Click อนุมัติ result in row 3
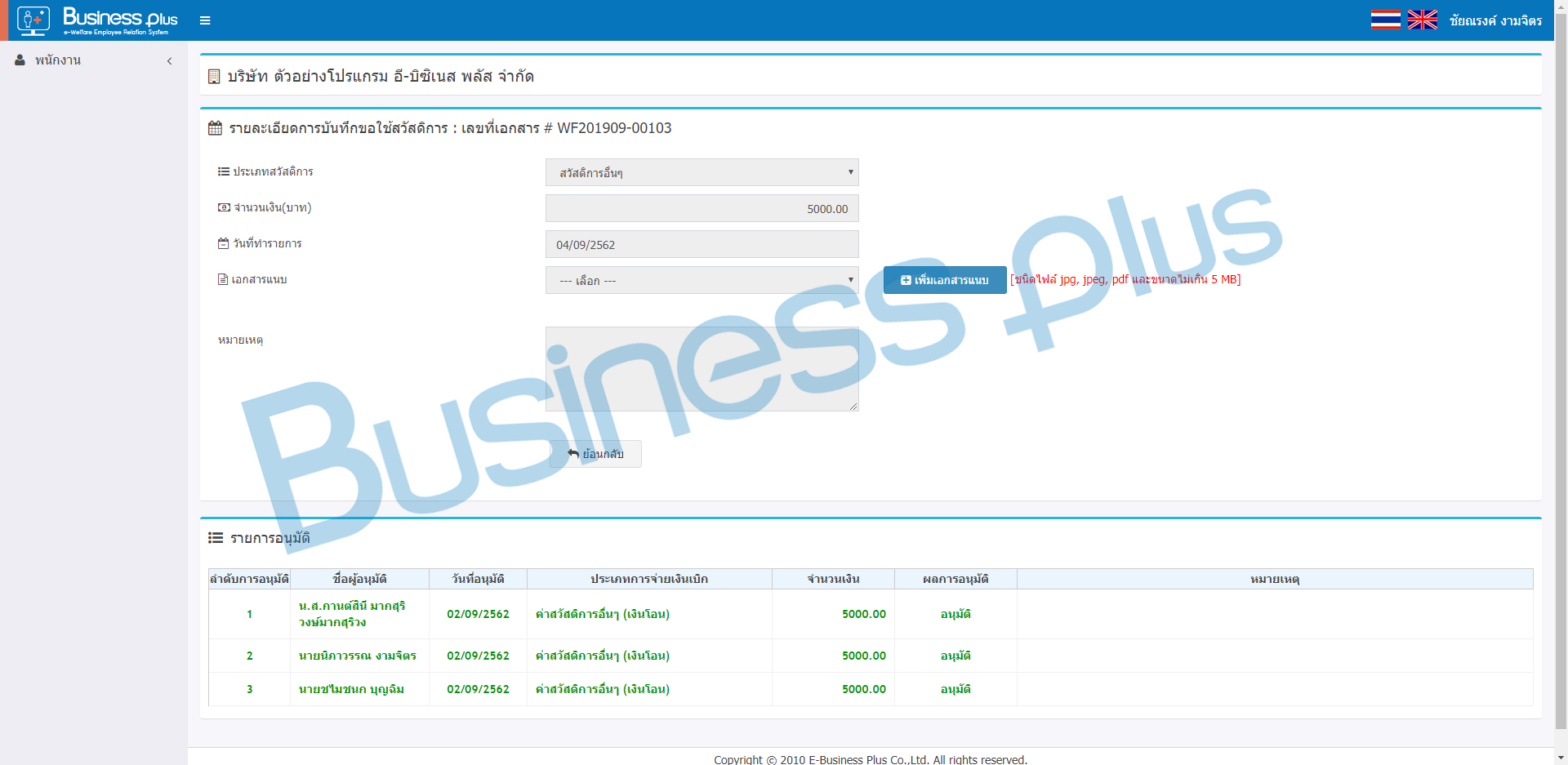This screenshot has height=765, width=1568. tap(955, 689)
